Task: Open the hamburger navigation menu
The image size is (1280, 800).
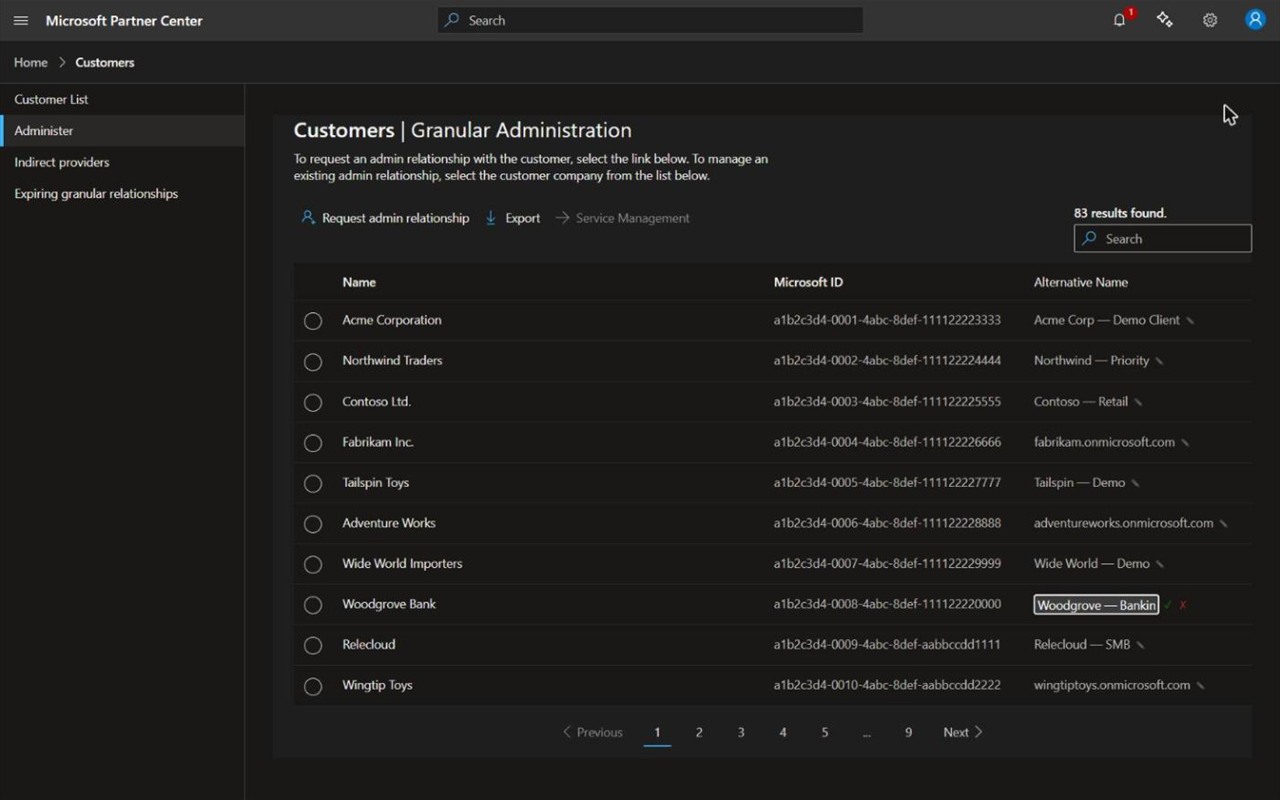Action: [x=21, y=20]
